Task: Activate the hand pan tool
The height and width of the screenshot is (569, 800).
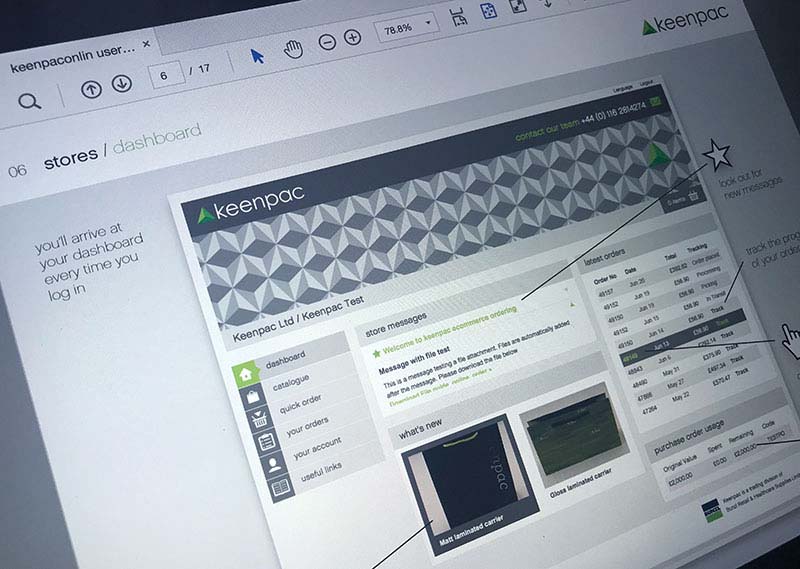Action: coord(293,50)
